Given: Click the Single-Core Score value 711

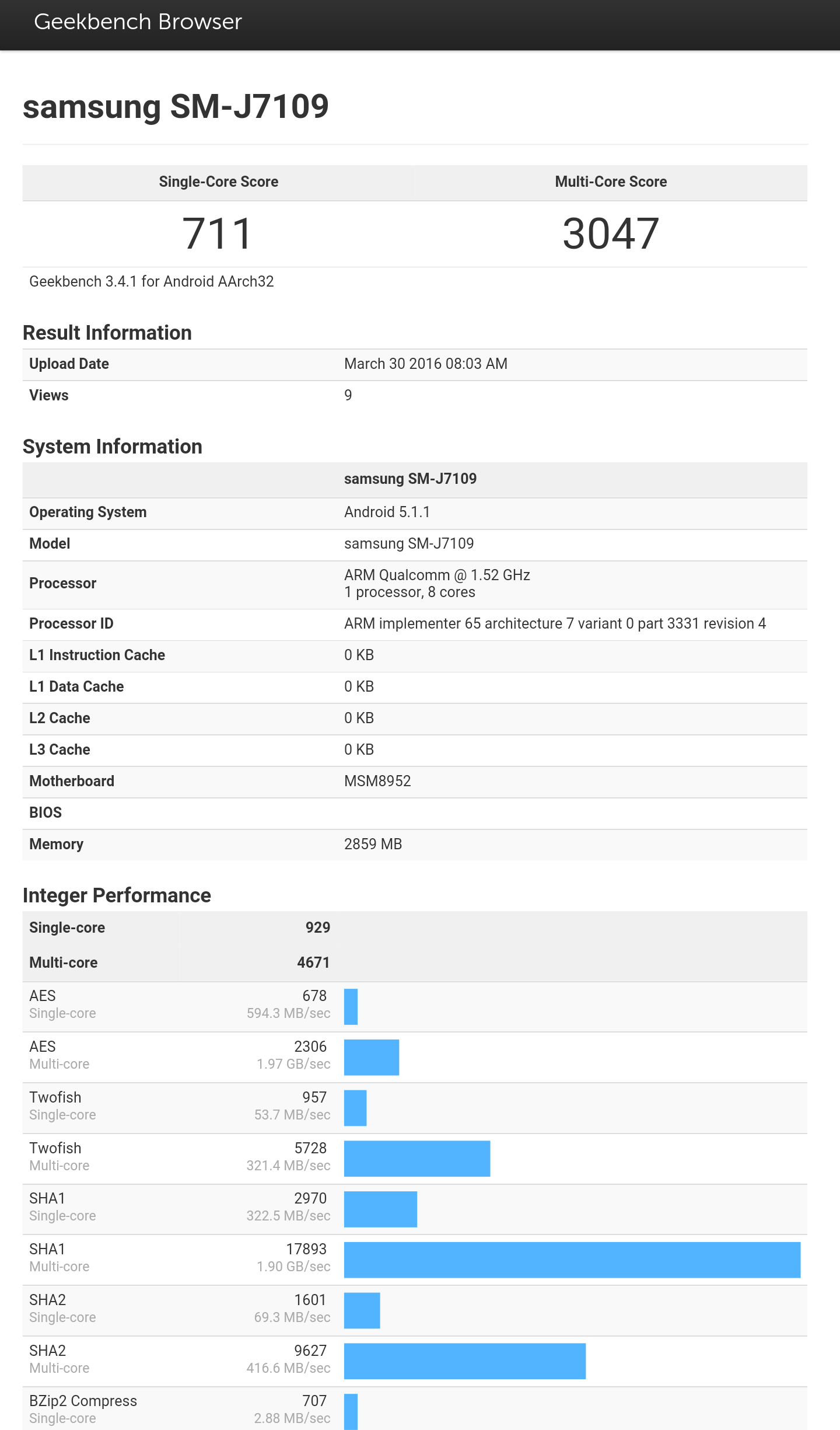Looking at the screenshot, I should point(218,234).
